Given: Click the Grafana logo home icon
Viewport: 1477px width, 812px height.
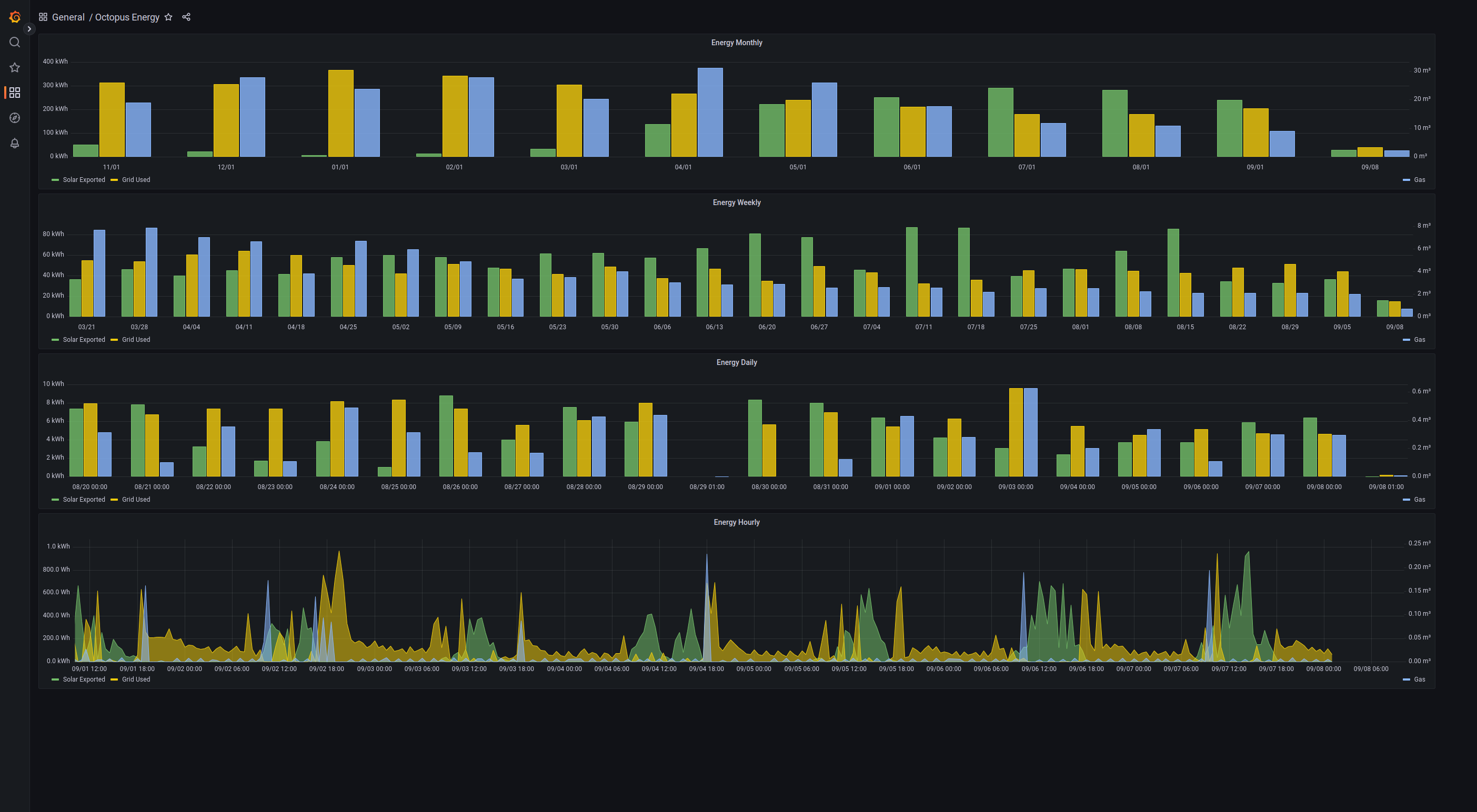Looking at the screenshot, I should click(x=15, y=17).
